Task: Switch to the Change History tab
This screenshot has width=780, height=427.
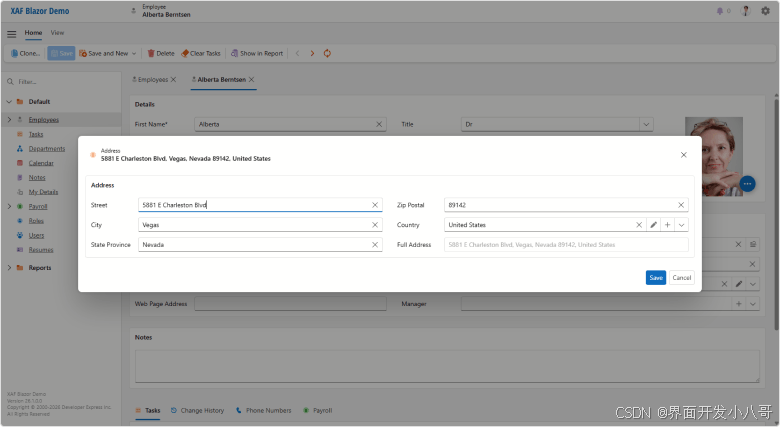Action: (197, 411)
